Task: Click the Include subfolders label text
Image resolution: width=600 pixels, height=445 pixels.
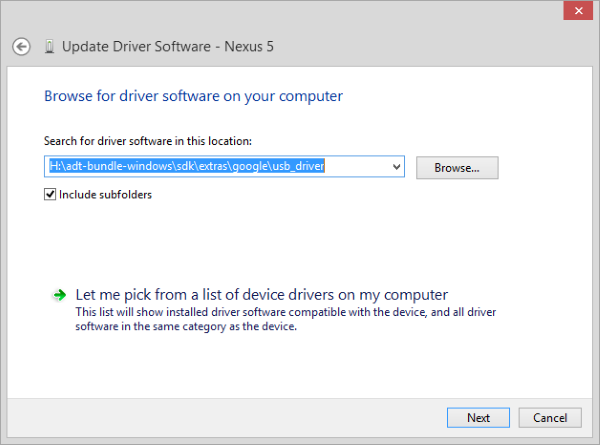Action: click(105, 195)
